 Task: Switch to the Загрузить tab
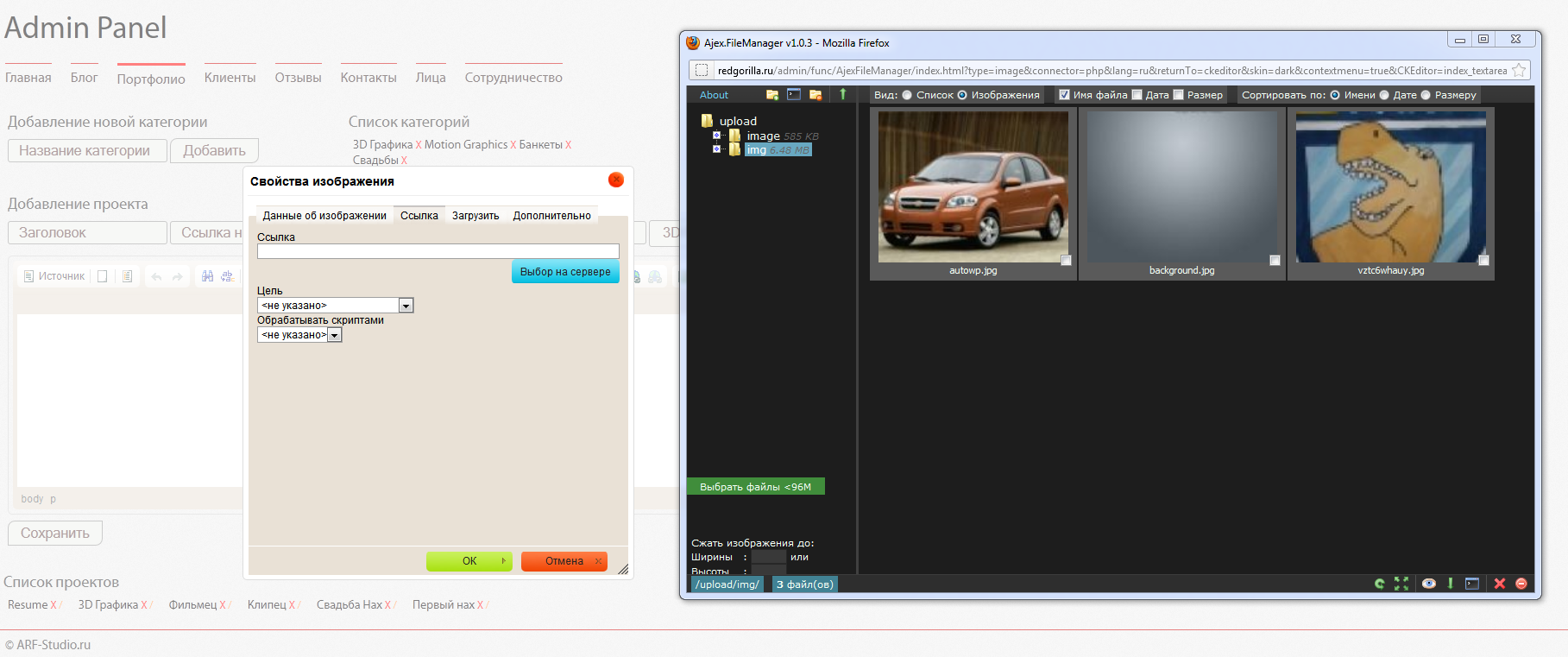coord(475,215)
